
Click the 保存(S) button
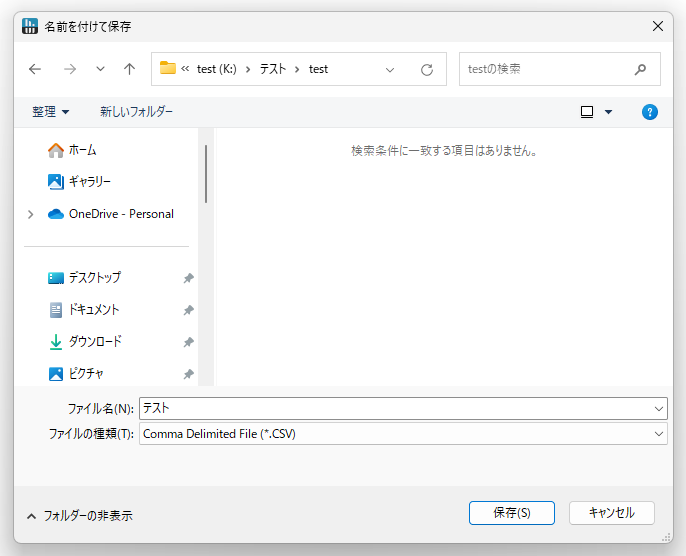pos(512,513)
